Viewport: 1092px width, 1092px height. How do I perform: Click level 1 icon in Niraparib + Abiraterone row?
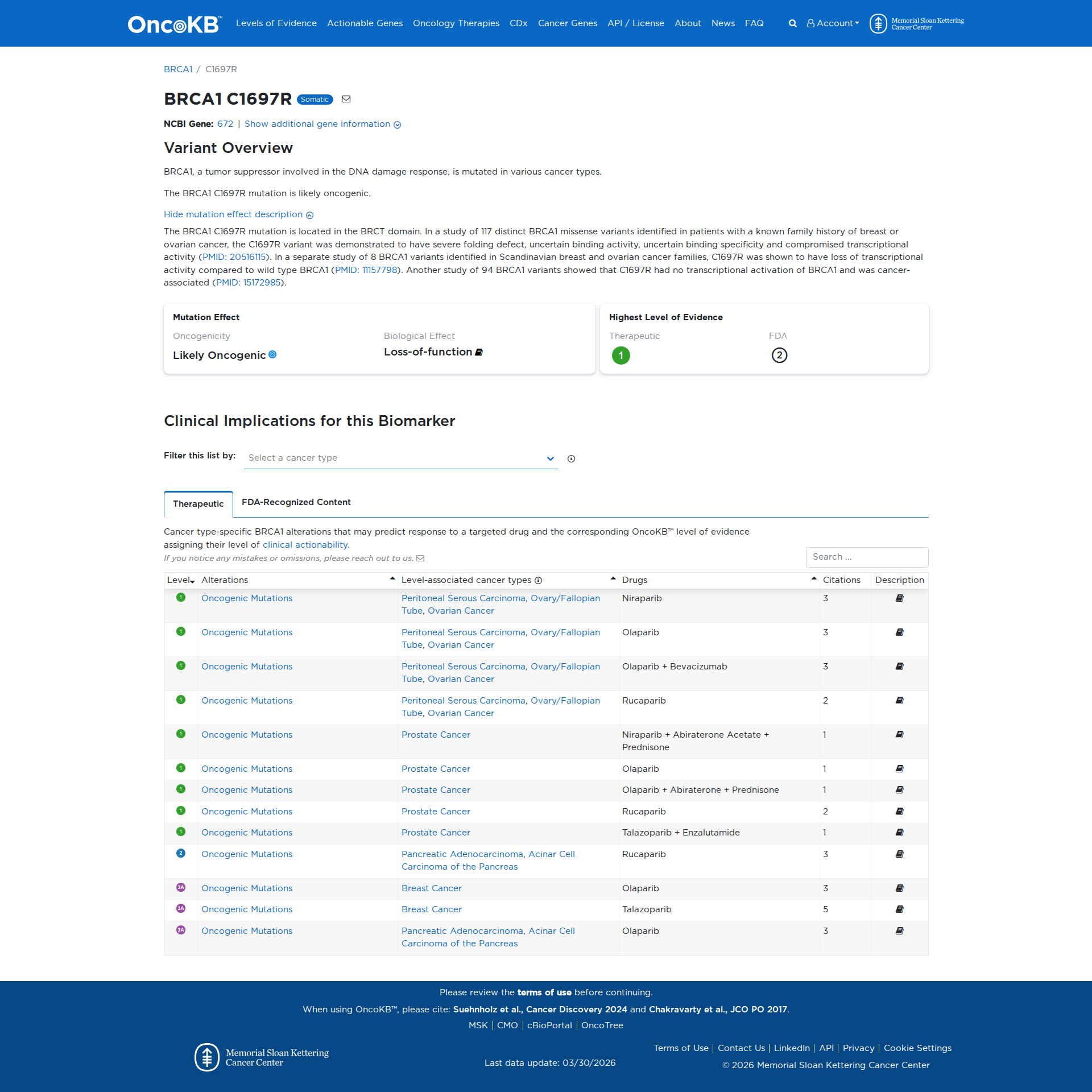[181, 734]
